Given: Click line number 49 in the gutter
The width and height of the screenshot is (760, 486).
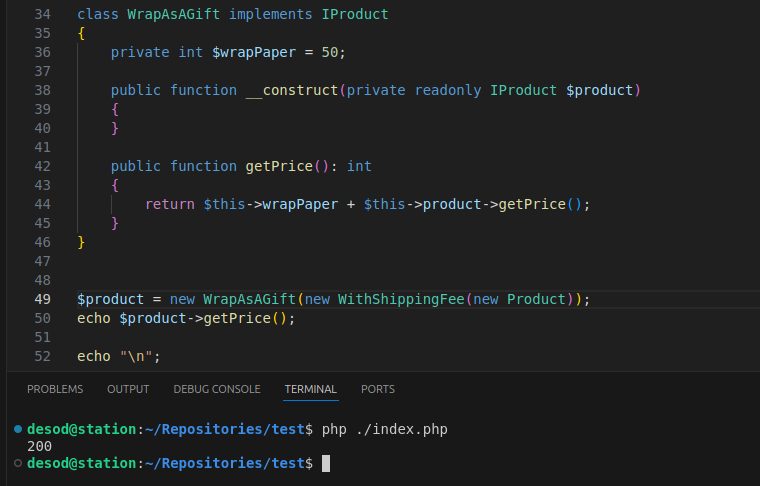Looking at the screenshot, I should click(x=42, y=299).
